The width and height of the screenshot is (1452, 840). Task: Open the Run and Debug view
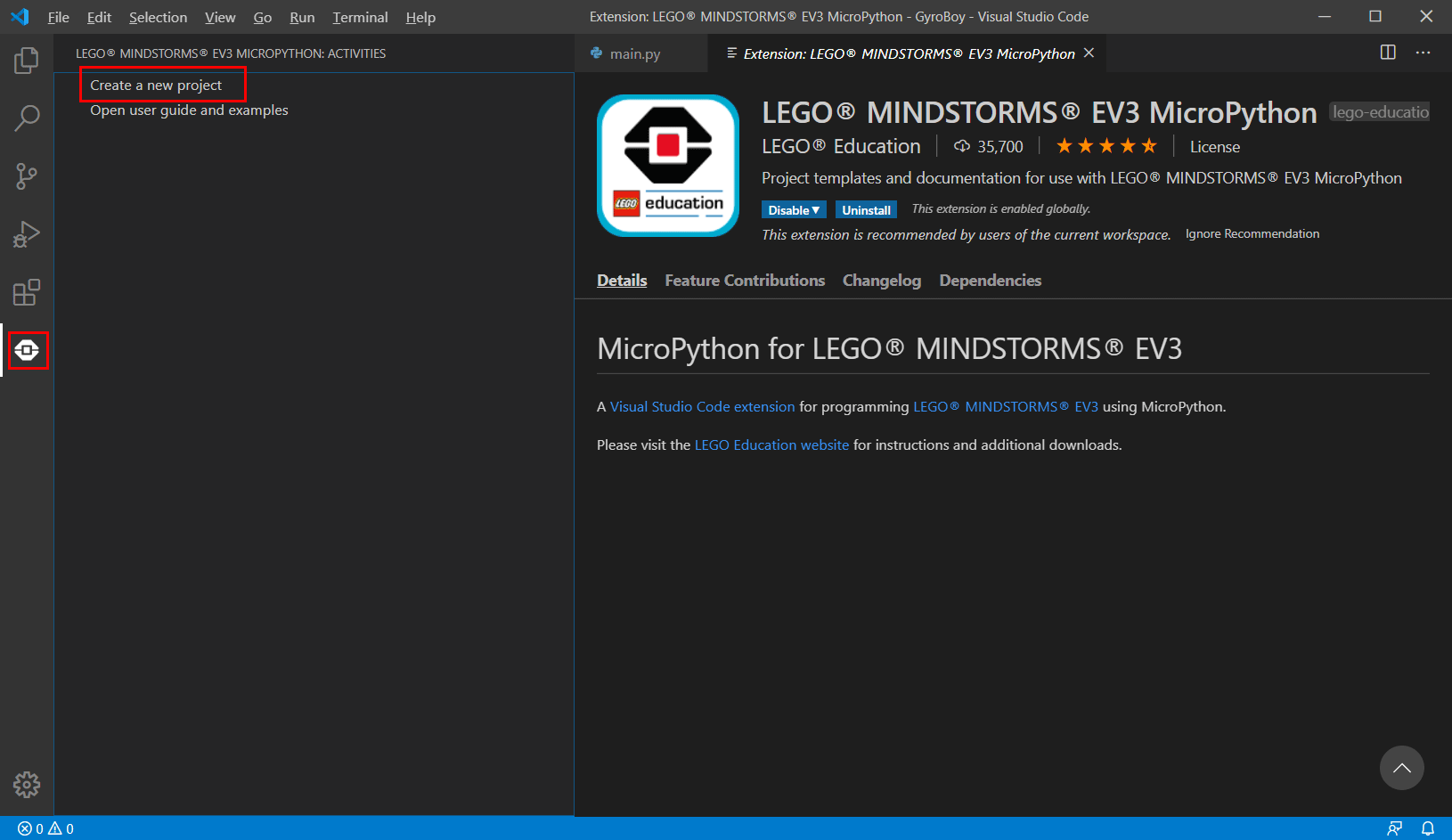tap(27, 234)
